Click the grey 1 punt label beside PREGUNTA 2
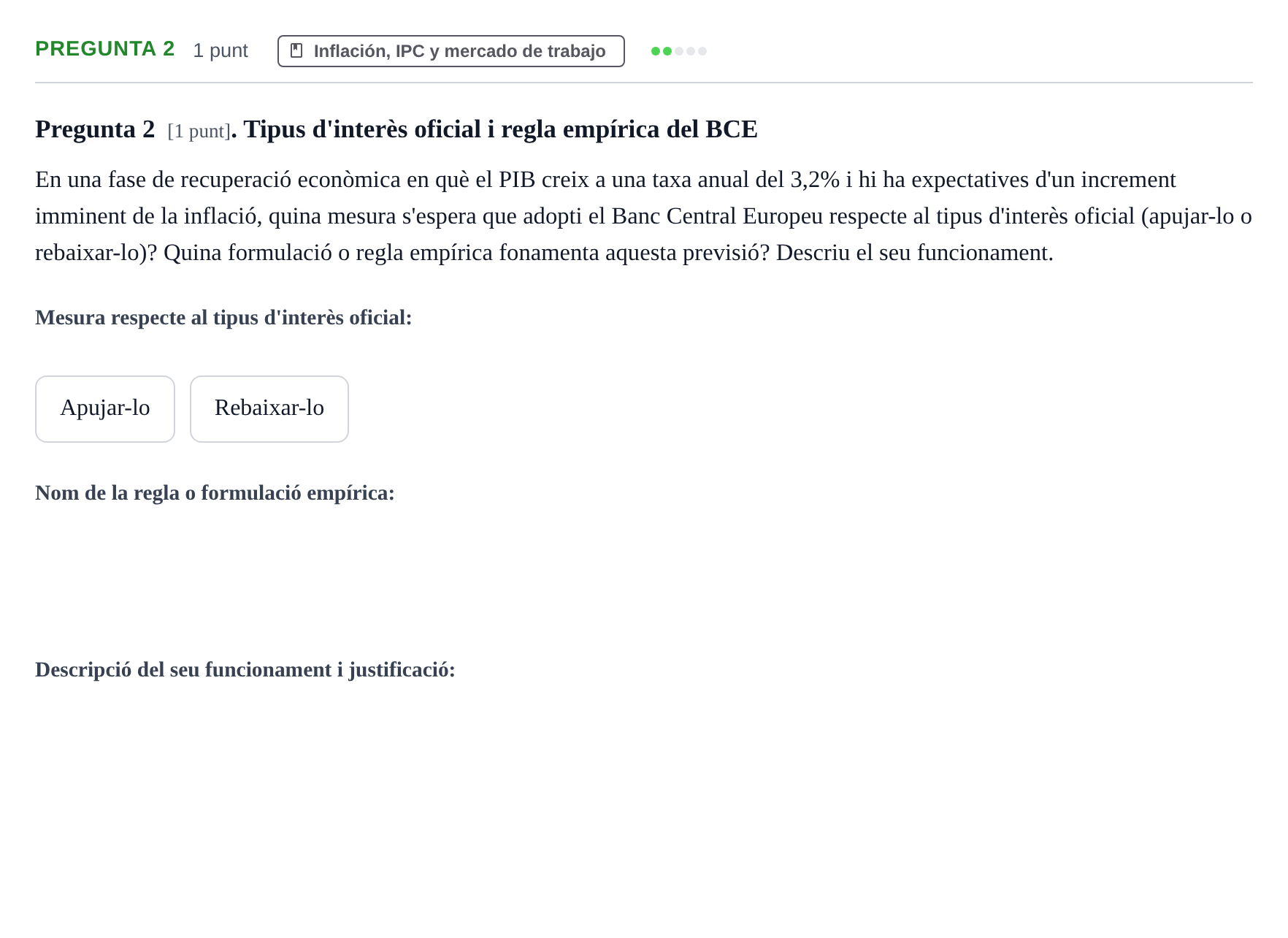Image resolution: width=1288 pixels, height=938 pixels. pyautogui.click(x=221, y=50)
